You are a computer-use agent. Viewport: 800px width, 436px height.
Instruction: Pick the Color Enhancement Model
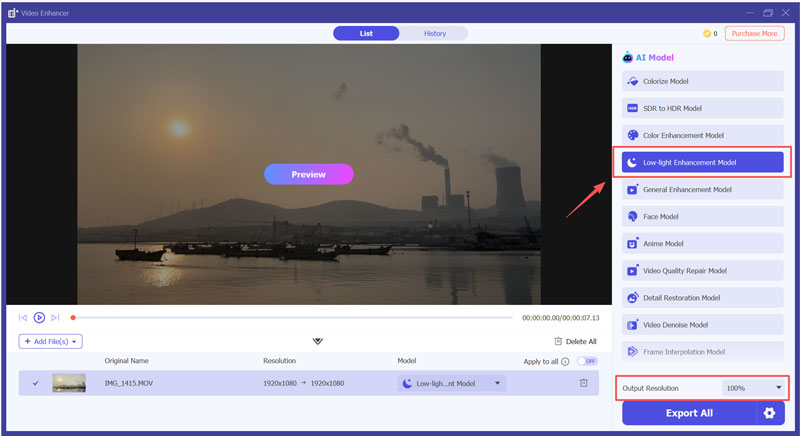[702, 135]
